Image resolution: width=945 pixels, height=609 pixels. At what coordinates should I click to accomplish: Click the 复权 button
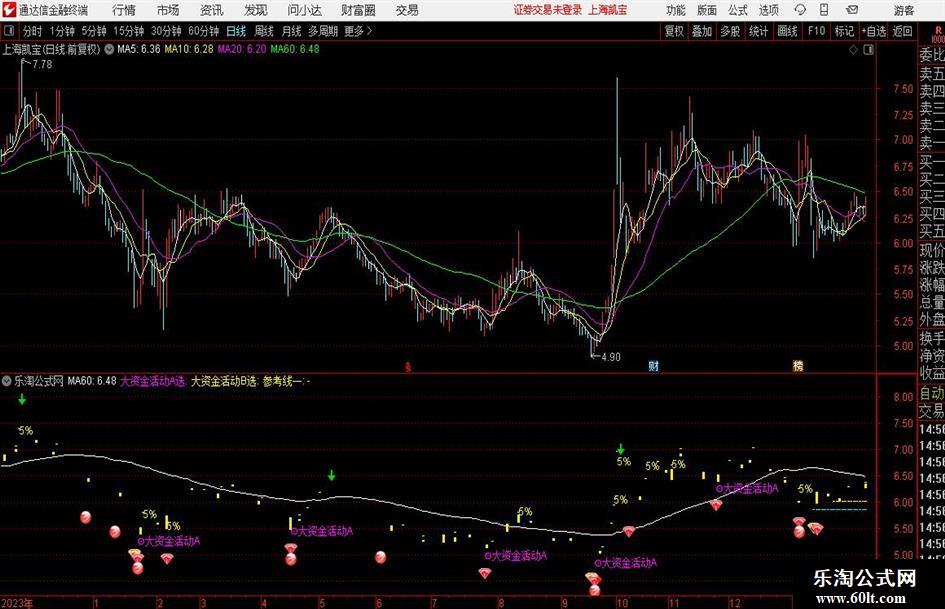click(x=674, y=31)
